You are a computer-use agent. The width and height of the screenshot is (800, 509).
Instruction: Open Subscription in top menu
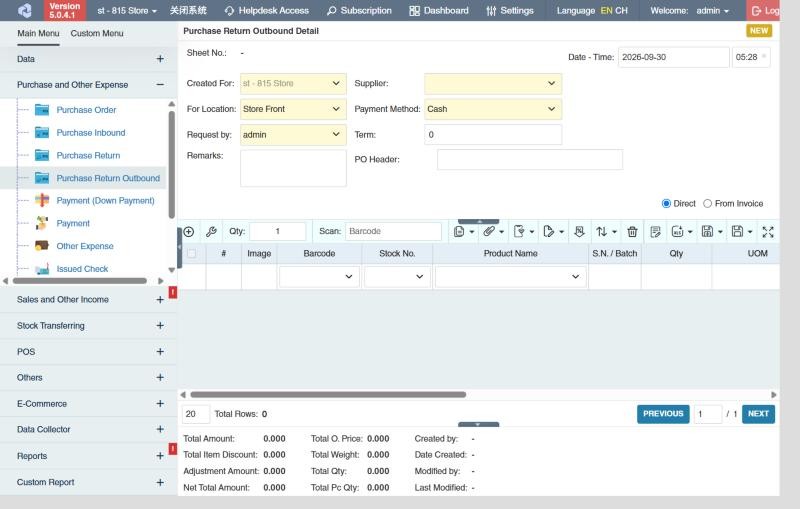pyautogui.click(x=359, y=10)
